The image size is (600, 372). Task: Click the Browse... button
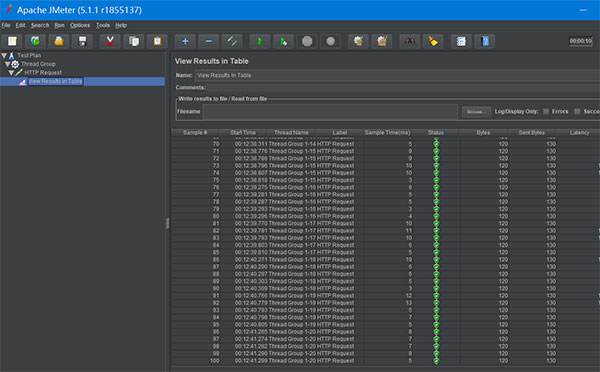[x=476, y=112]
